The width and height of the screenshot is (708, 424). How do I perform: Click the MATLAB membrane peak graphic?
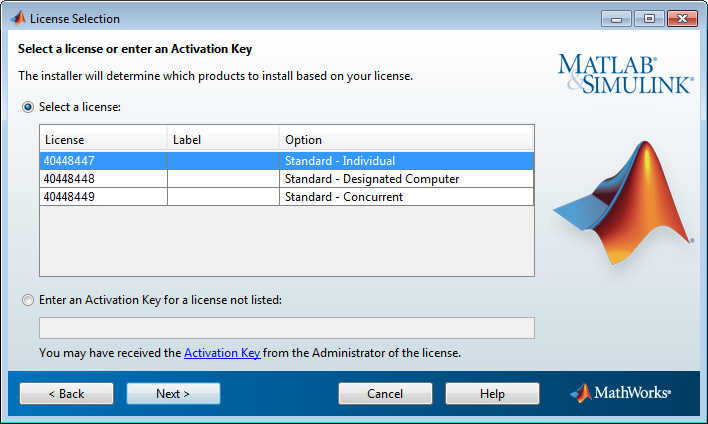pyautogui.click(x=624, y=203)
